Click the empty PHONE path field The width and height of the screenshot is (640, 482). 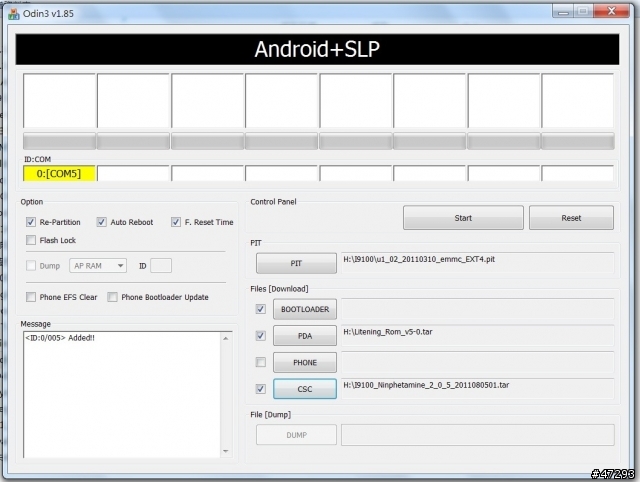tap(478, 362)
